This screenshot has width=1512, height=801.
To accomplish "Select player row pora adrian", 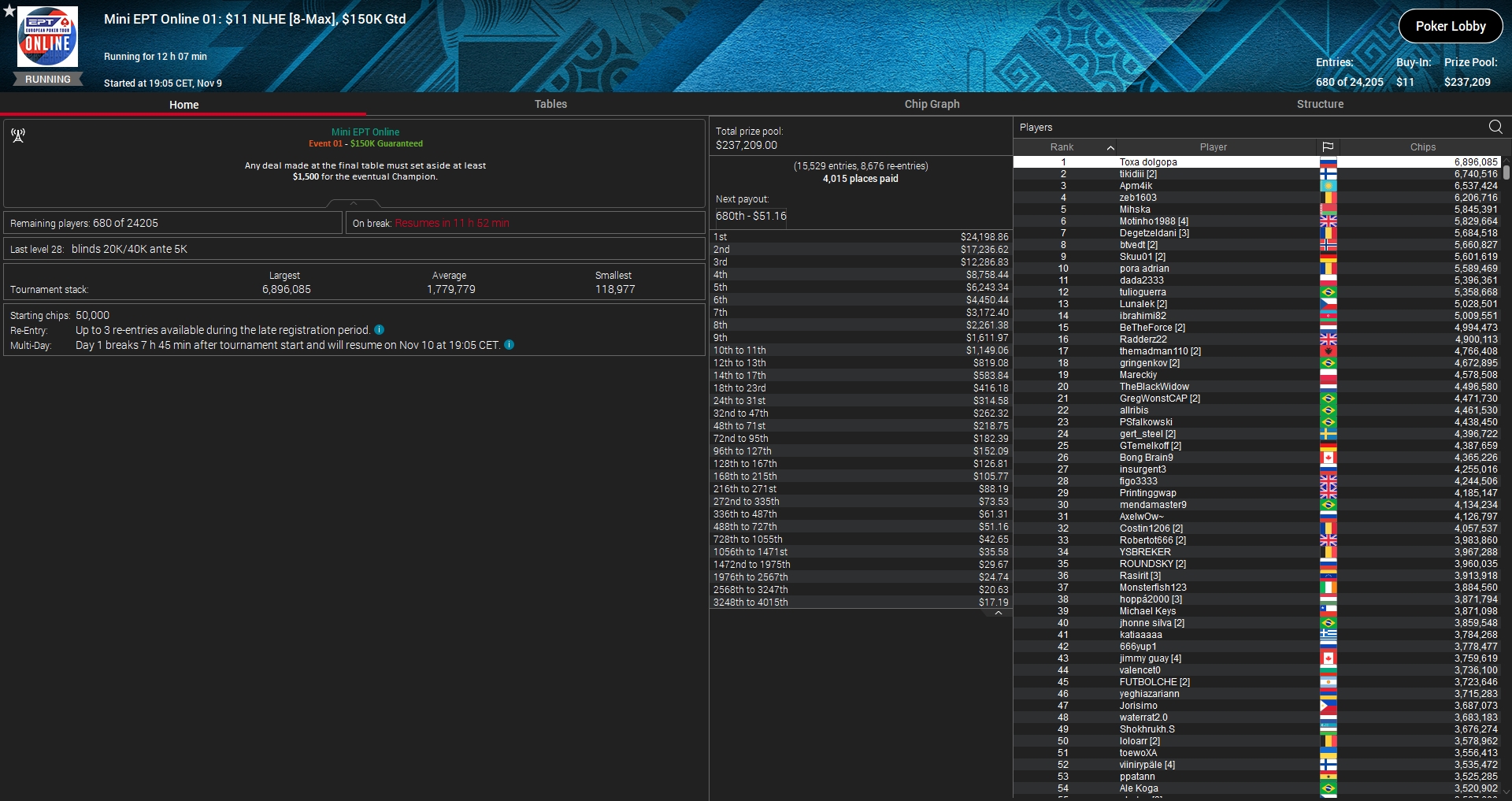I will tap(1257, 269).
